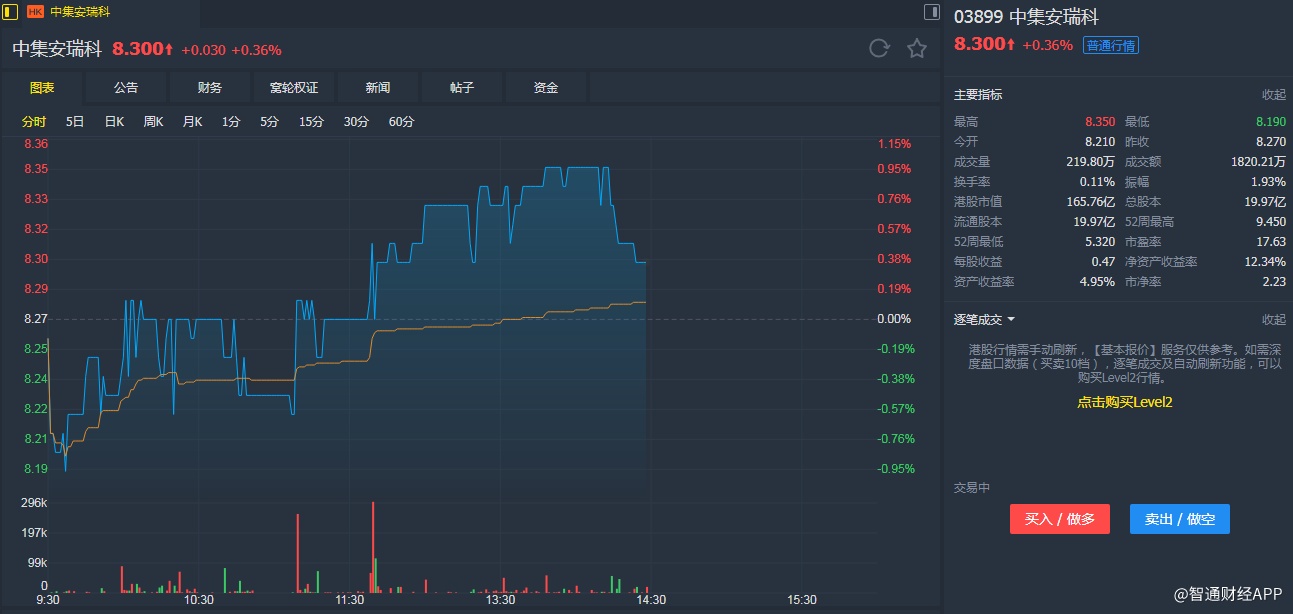Screen dimensions: 1293x614
Task: Click the 卖出 / 做空 button
Action: tap(1179, 519)
